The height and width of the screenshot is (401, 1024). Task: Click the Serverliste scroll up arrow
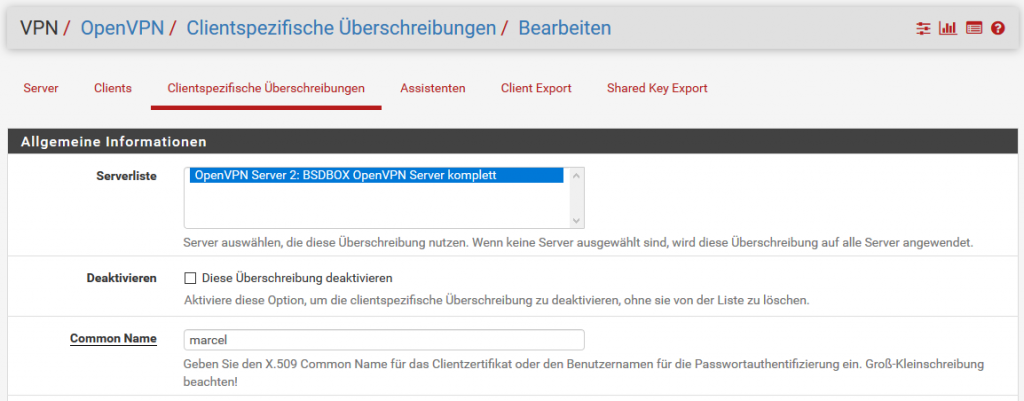pyautogui.click(x=576, y=175)
